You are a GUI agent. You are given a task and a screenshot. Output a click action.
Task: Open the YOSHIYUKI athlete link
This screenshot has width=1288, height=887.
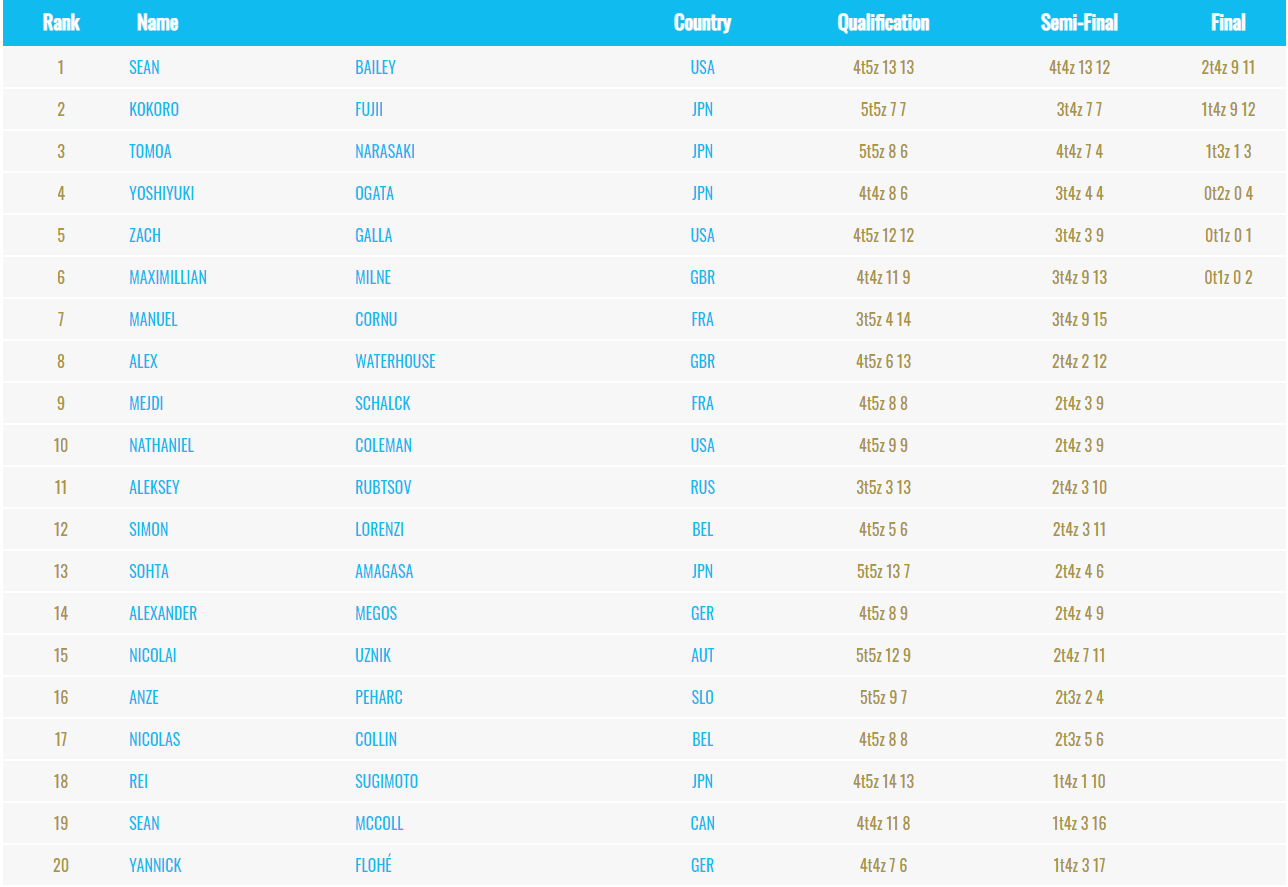162,193
